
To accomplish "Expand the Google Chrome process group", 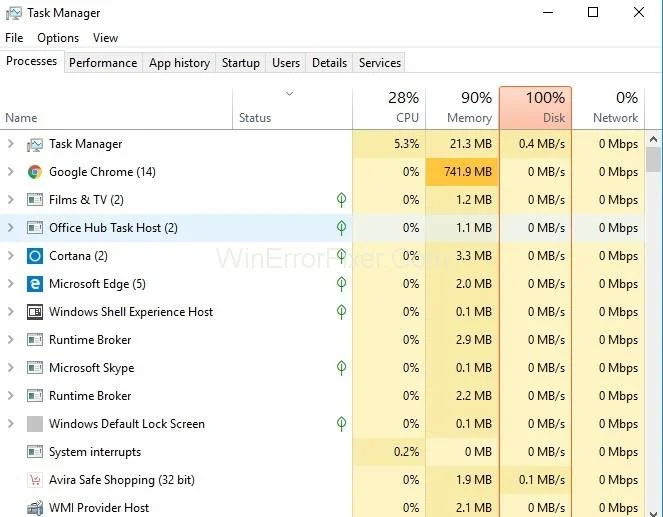I will coord(10,172).
